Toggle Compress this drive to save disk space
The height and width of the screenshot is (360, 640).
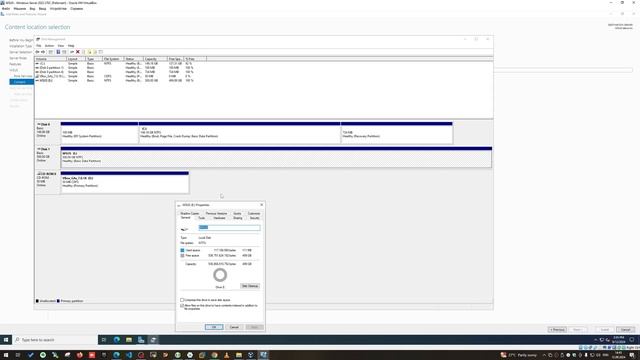(182, 300)
